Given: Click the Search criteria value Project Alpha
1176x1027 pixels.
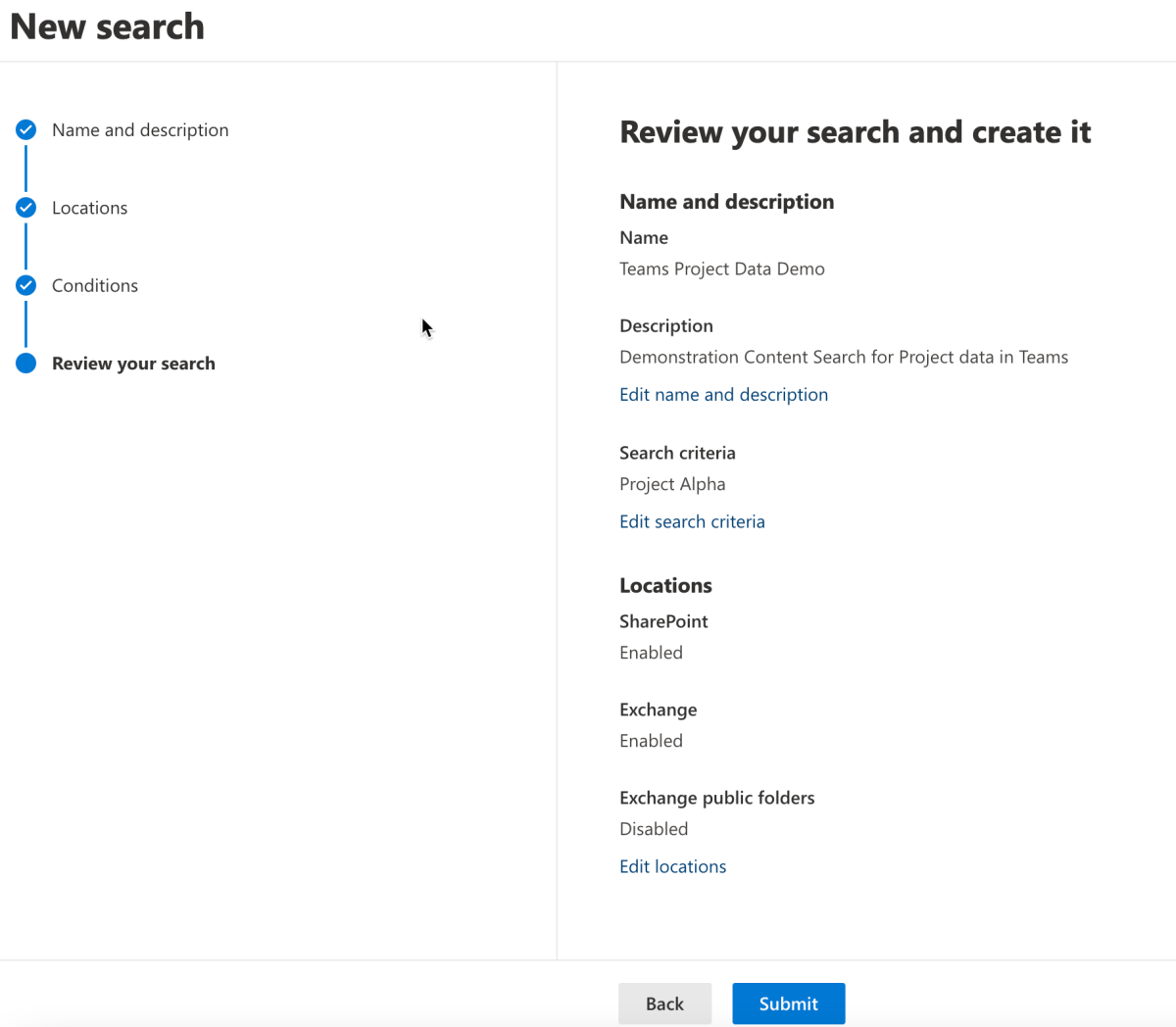Looking at the screenshot, I should click(672, 483).
